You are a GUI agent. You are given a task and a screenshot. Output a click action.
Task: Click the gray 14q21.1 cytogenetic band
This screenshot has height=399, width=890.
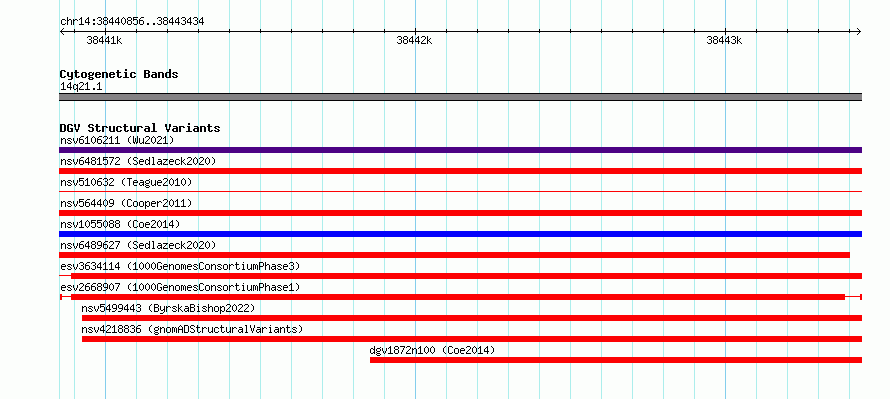[x=460, y=97]
